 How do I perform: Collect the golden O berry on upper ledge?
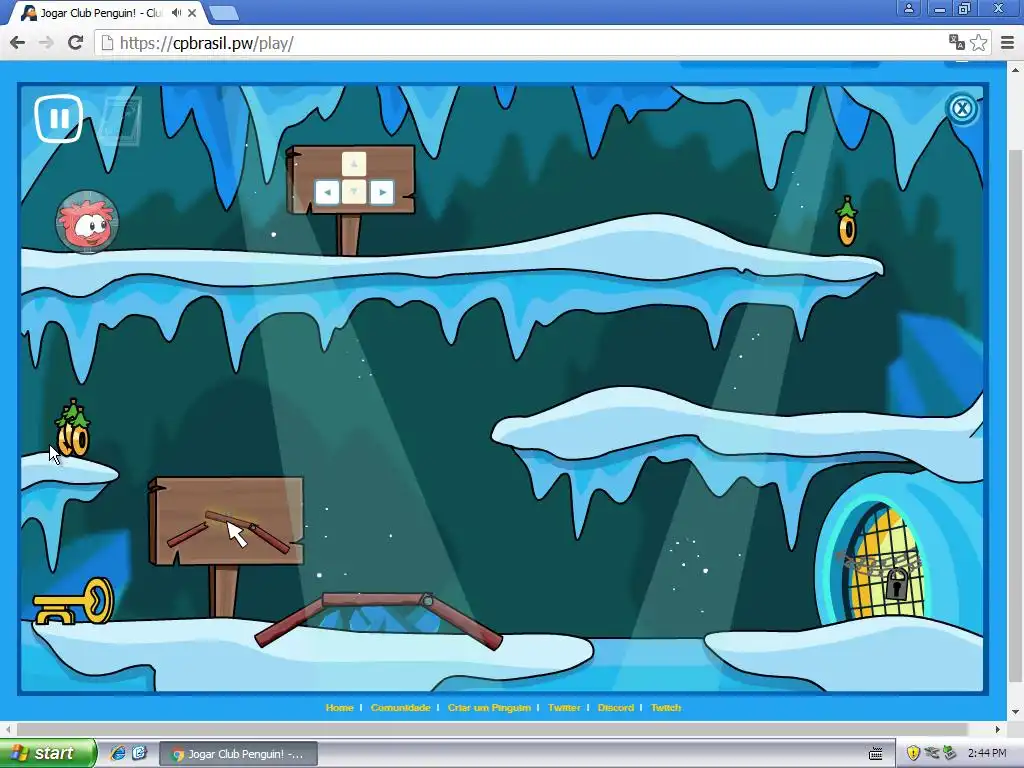point(847,222)
